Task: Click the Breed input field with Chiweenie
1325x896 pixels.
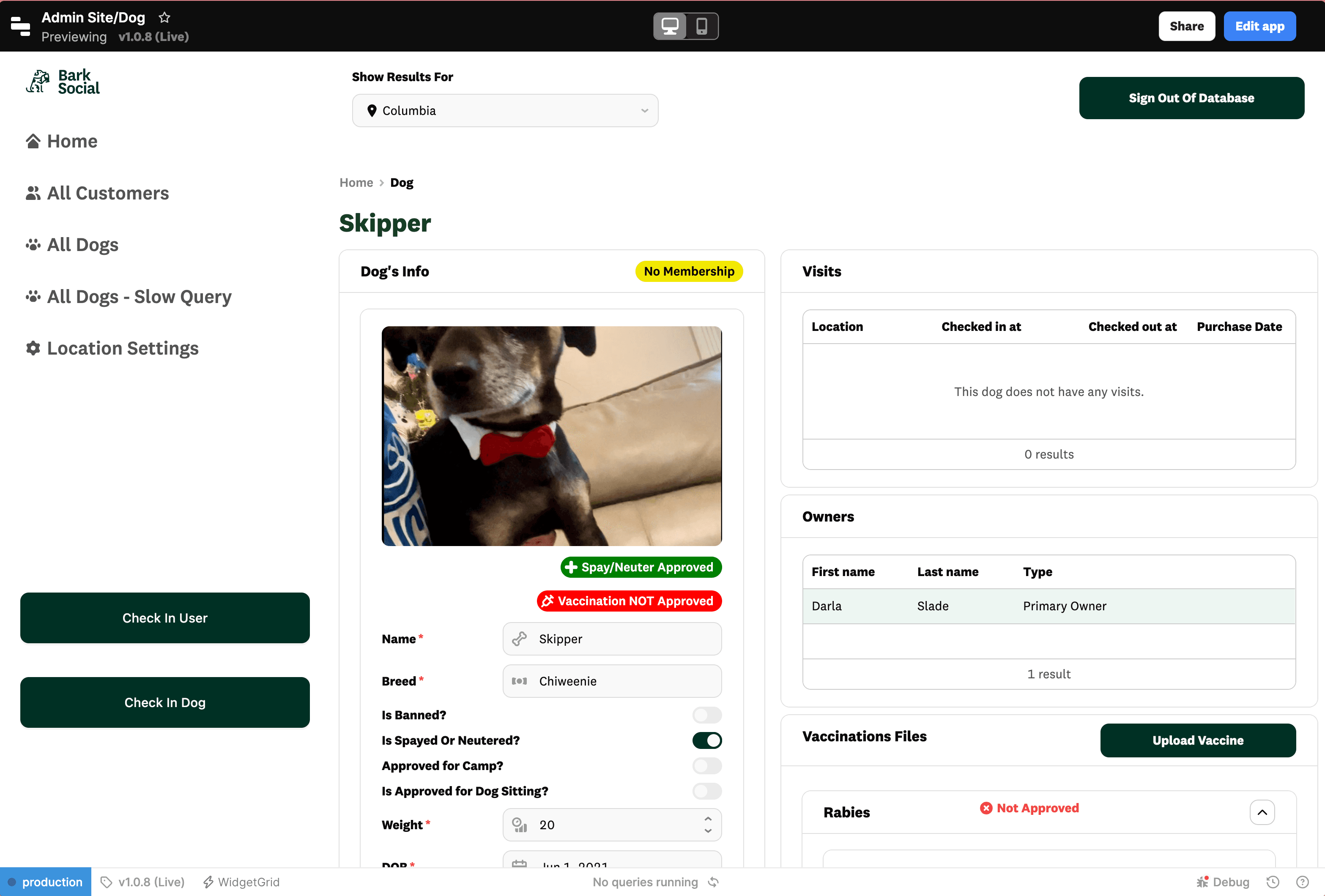Action: 612,681
